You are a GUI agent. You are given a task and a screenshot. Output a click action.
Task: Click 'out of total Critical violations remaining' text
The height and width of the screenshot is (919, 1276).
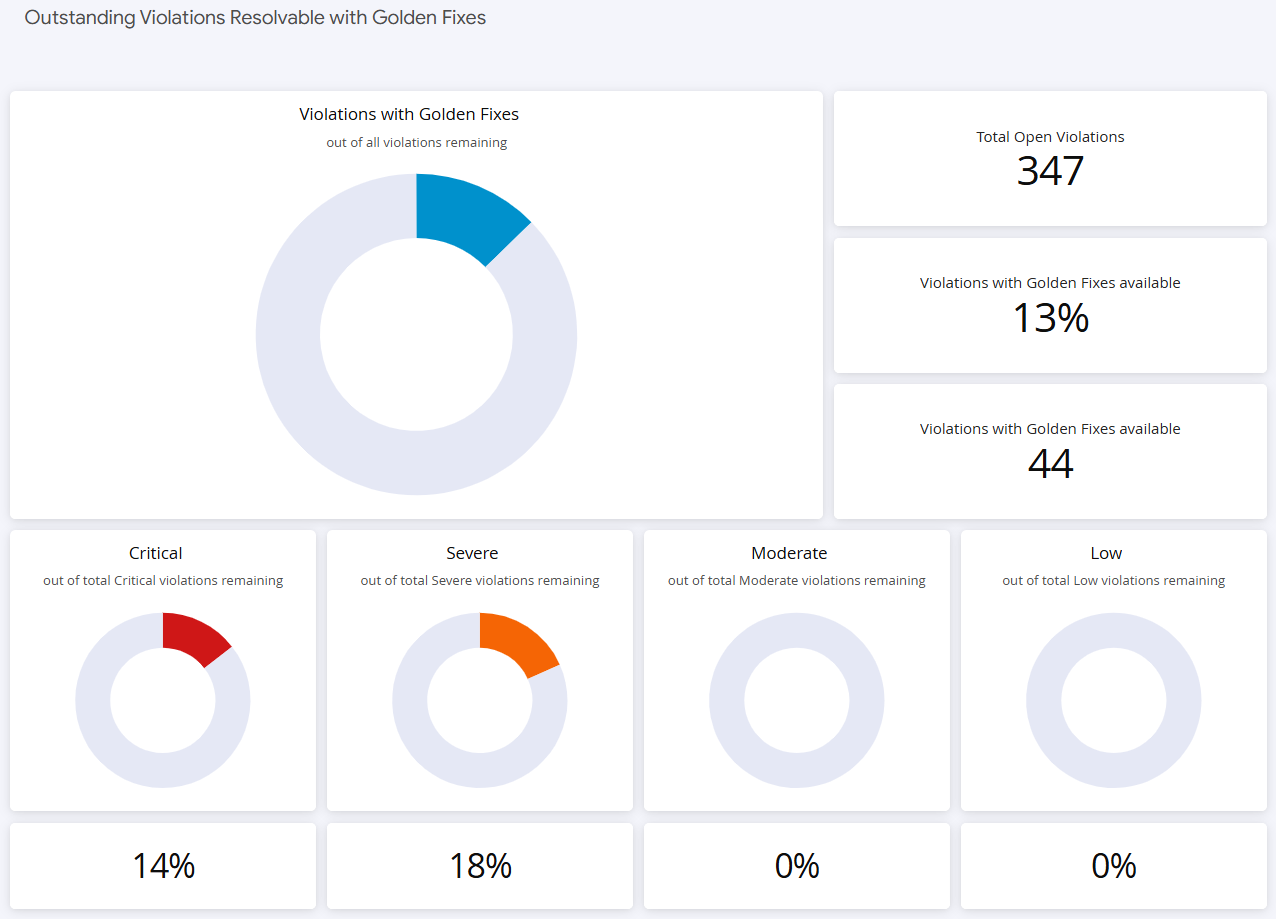[x=163, y=581]
